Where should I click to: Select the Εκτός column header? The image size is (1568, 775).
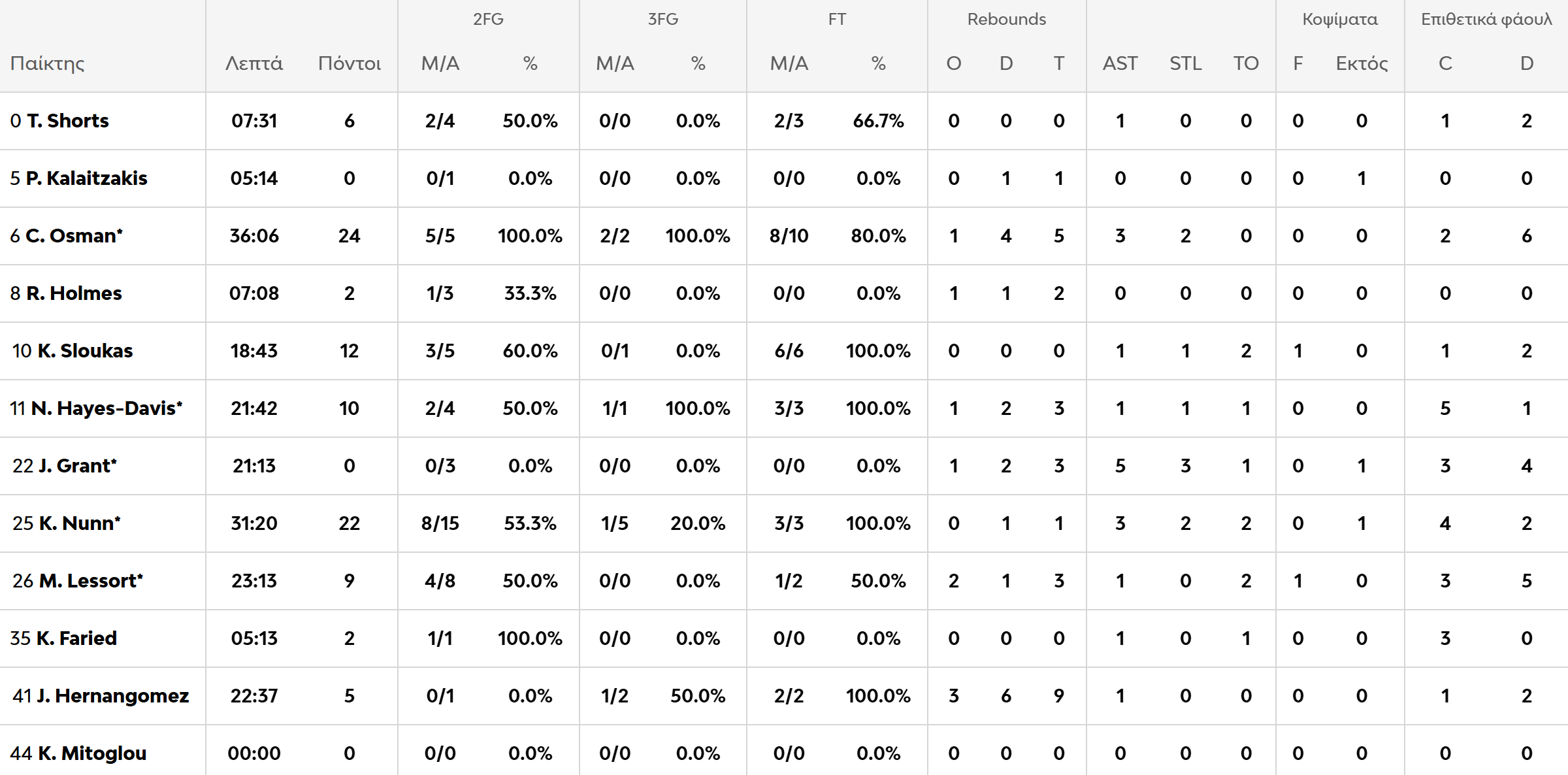1362,63
